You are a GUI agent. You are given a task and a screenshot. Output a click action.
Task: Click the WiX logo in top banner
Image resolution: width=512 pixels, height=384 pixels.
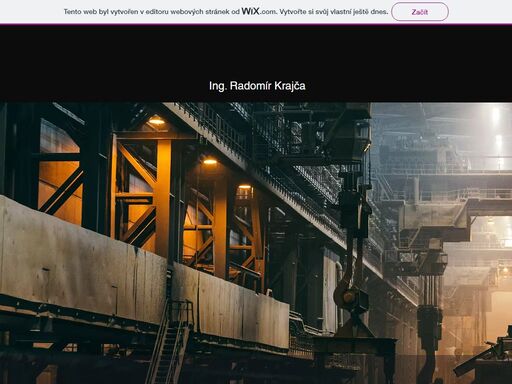pyautogui.click(x=250, y=11)
